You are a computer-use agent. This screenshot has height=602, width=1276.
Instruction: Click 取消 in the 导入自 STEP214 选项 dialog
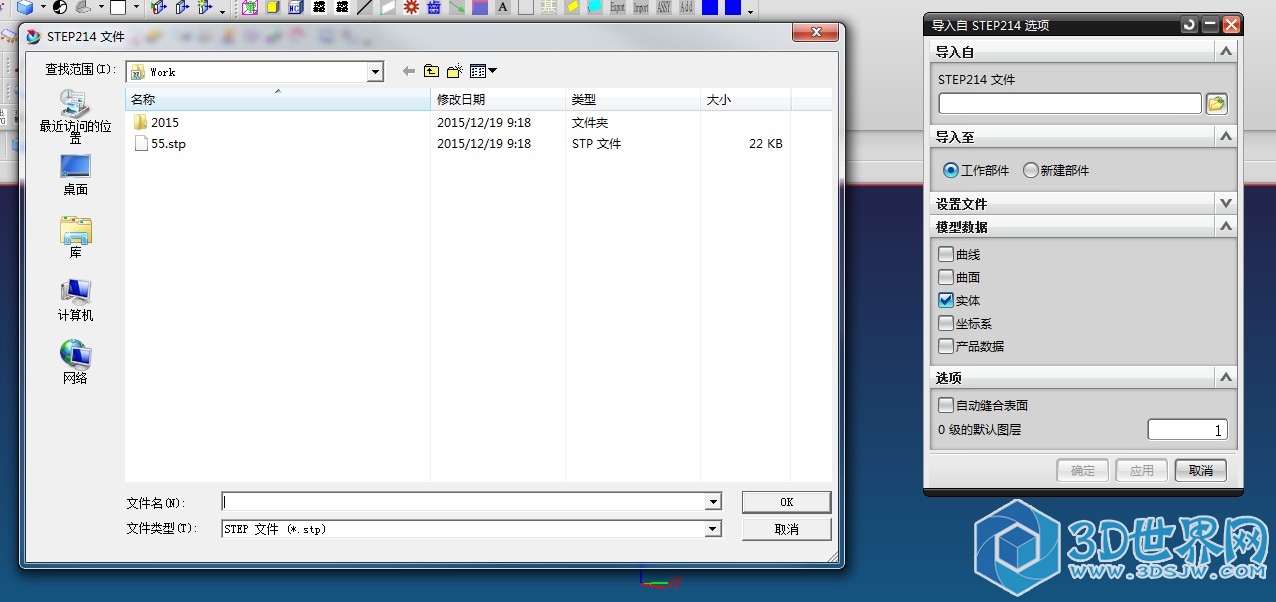point(1200,470)
